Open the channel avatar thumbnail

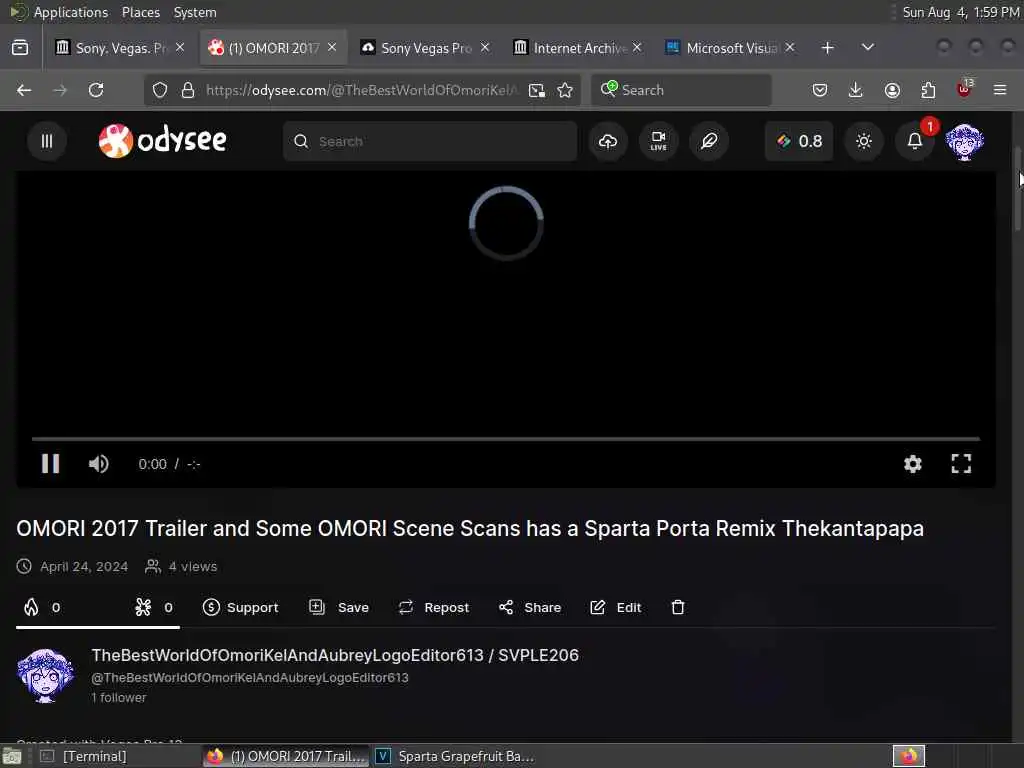pos(45,675)
